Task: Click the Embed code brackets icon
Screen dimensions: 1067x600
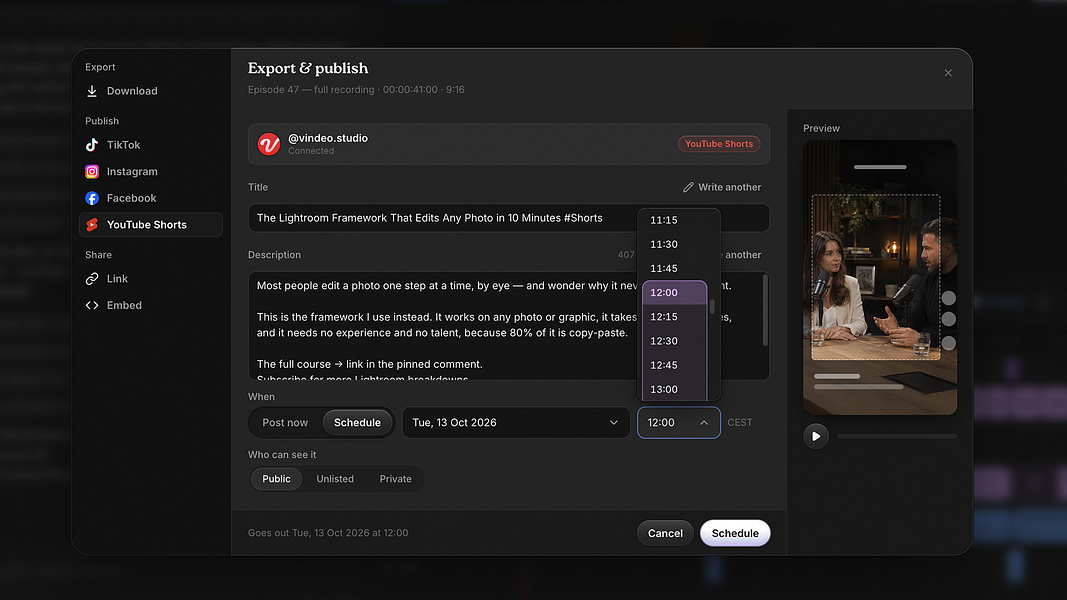Action: 92,305
